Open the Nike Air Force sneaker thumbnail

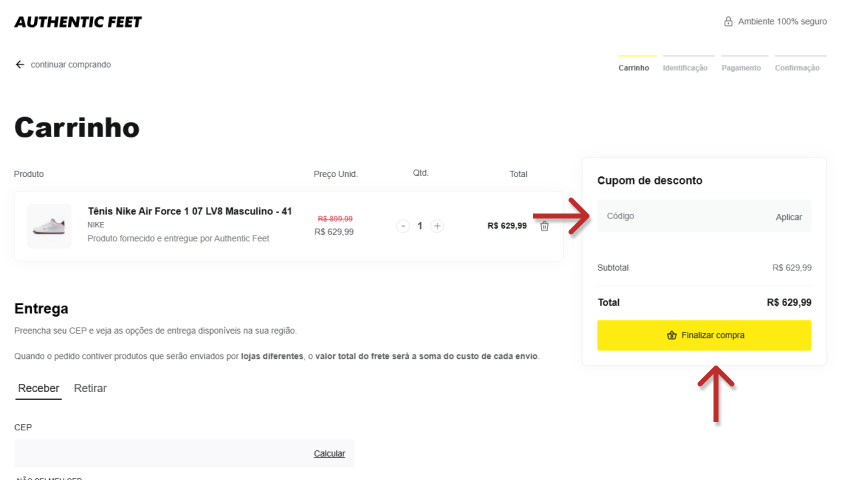(49, 226)
